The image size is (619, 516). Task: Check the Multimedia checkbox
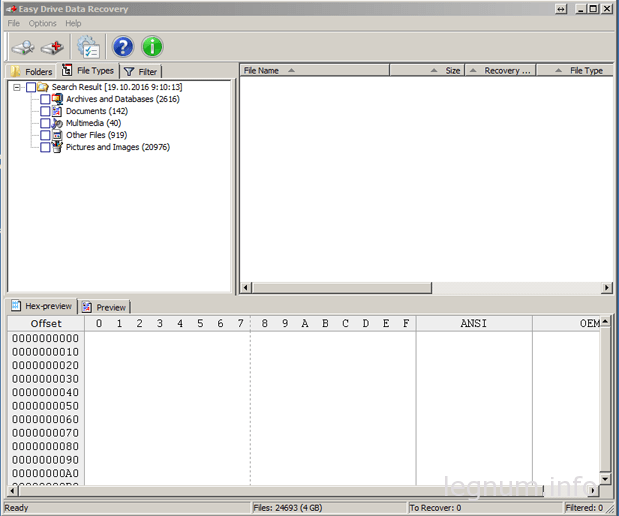45,123
